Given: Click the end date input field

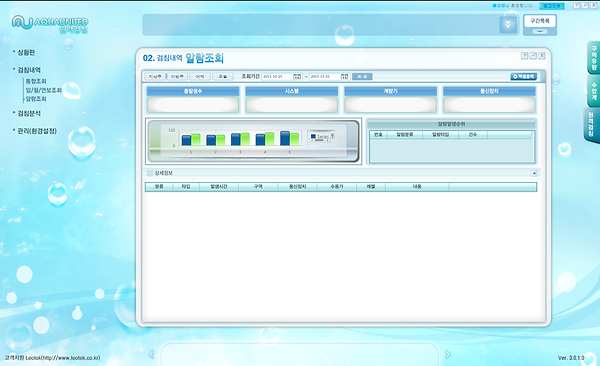Looking at the screenshot, I should [325, 77].
